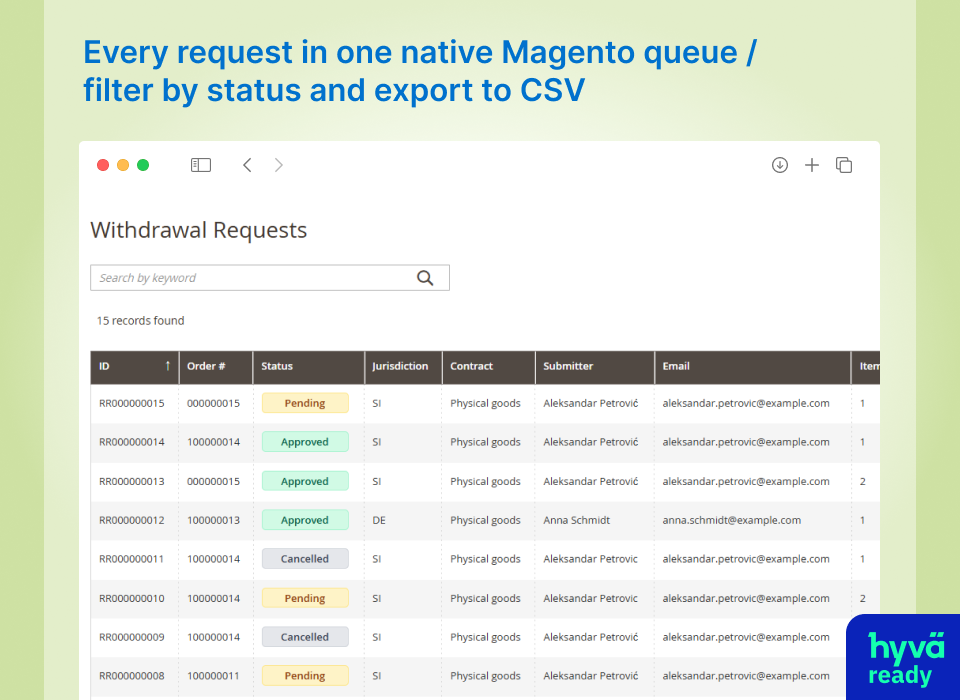Sort by the Order # column header
This screenshot has height=700, width=960.
(x=216, y=366)
